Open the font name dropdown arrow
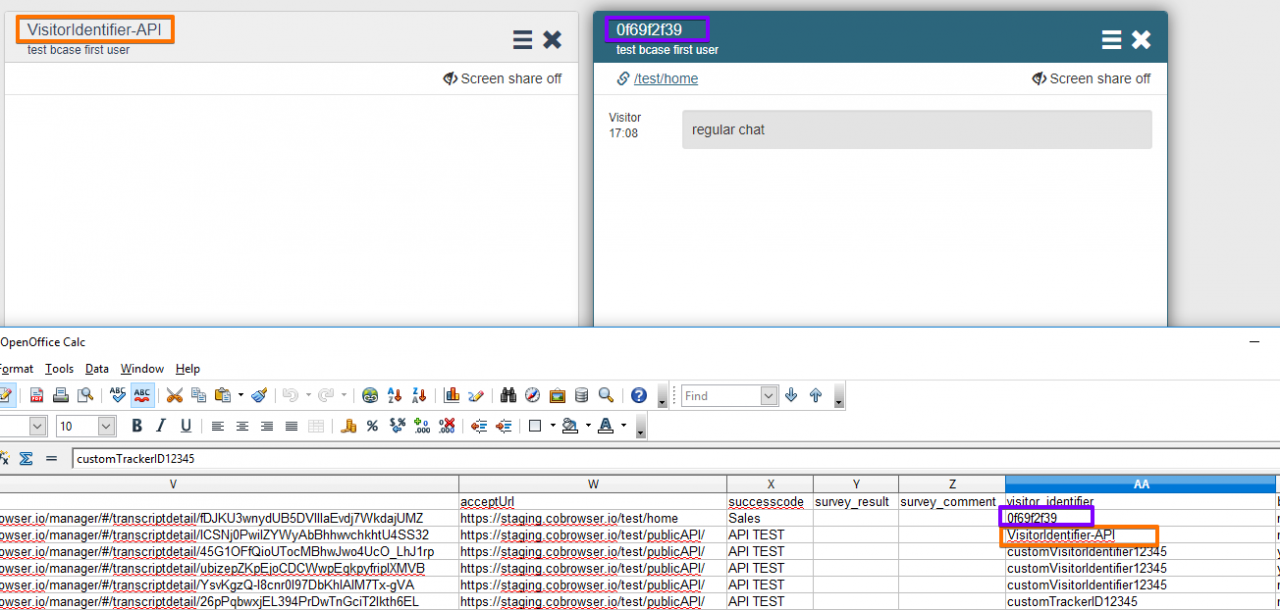This screenshot has height=610, width=1280. (x=38, y=426)
